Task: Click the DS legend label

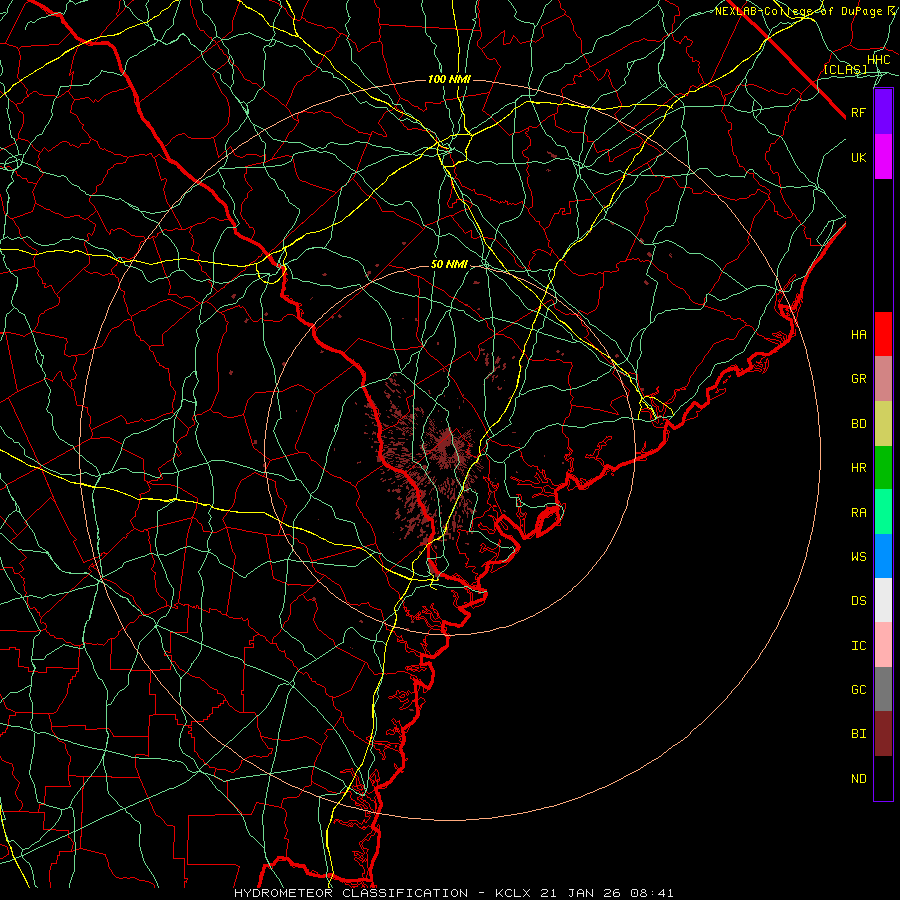Action: coord(858,601)
